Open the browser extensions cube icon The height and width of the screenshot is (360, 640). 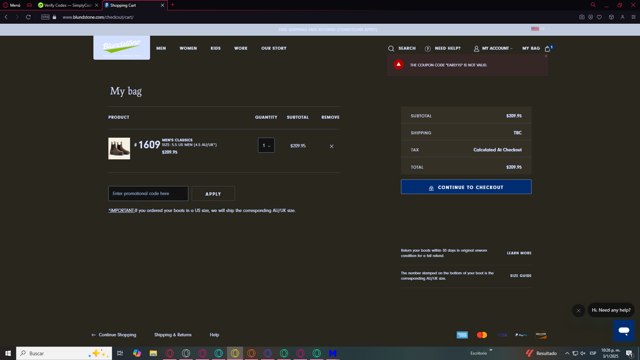(611, 17)
